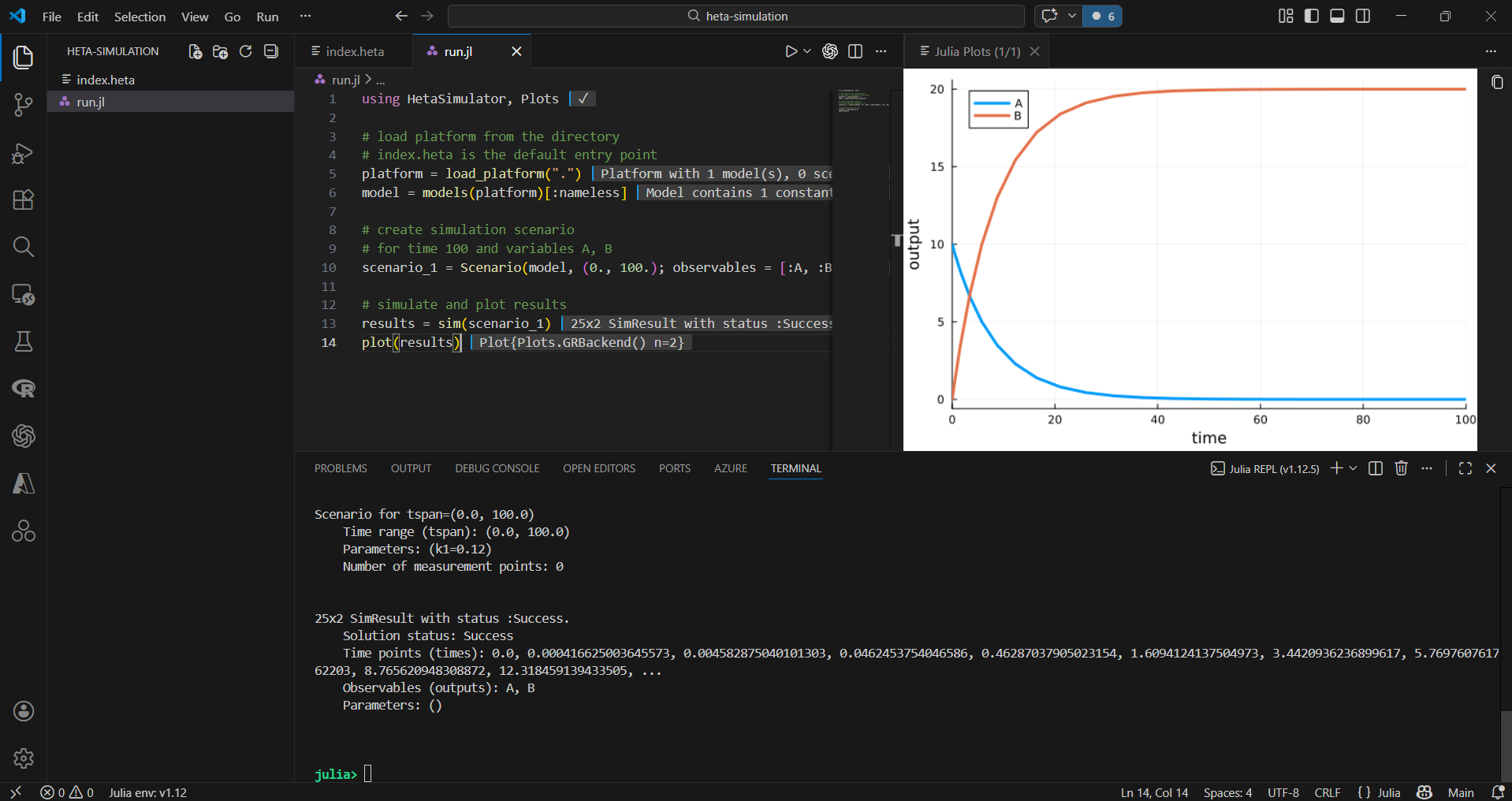Open the Main branch picker in status bar
The height and width of the screenshot is (801, 1512).
(x=1461, y=792)
